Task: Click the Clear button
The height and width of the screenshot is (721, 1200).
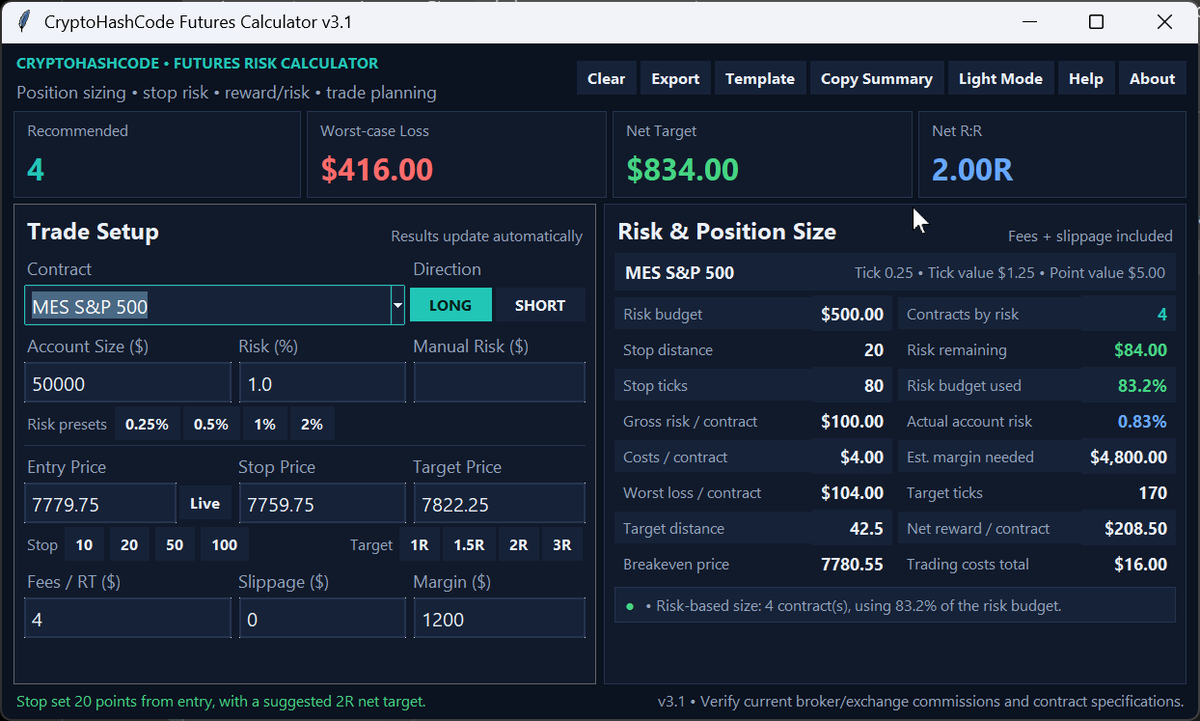Action: 606,78
